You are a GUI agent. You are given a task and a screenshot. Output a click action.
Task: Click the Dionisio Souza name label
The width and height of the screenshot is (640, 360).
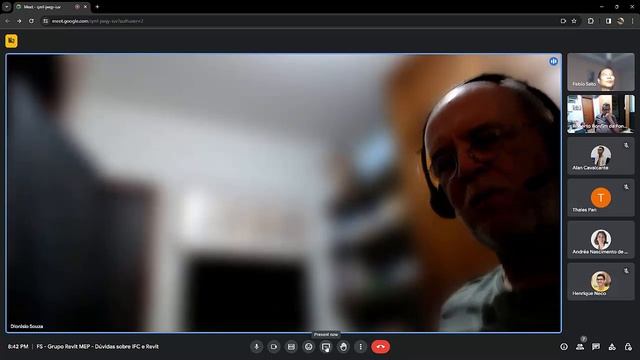coord(27,326)
